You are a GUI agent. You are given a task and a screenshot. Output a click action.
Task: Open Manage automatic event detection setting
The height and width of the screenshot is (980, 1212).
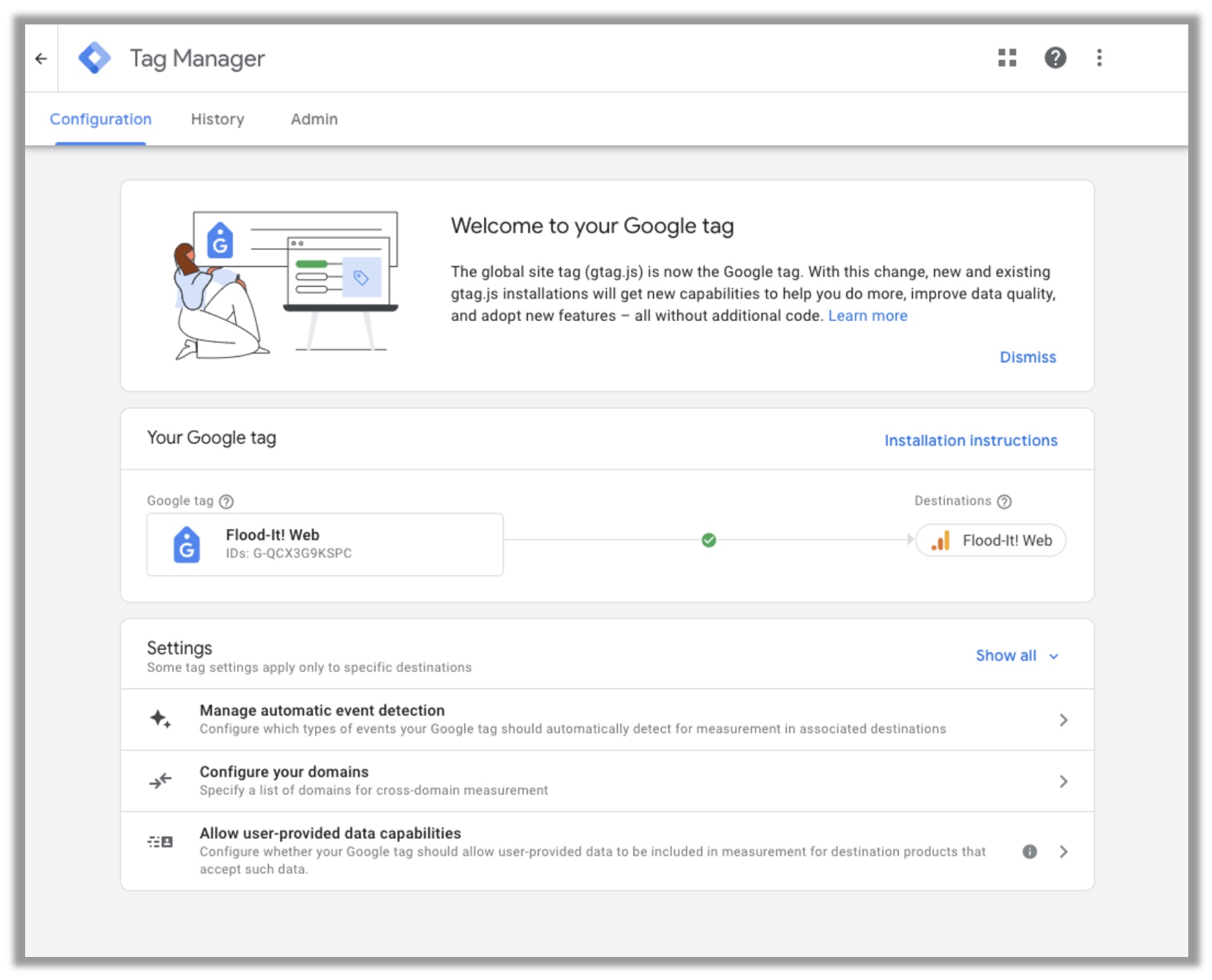click(x=607, y=720)
